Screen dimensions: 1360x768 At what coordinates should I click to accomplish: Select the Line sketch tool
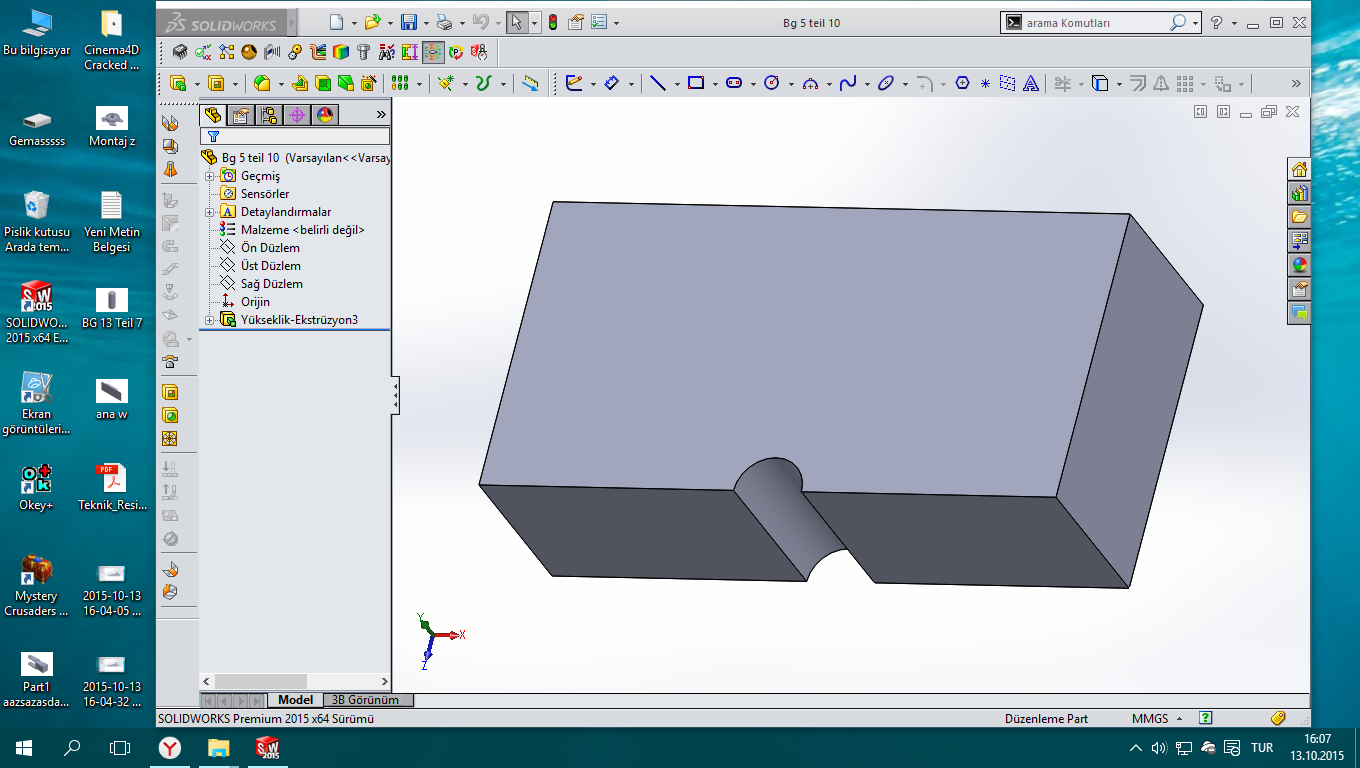click(x=657, y=84)
